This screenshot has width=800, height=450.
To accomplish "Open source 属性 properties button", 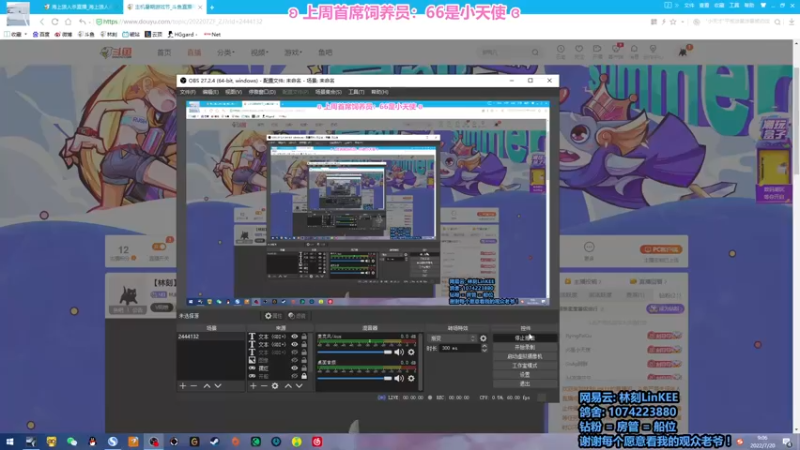I will [x=273, y=316].
